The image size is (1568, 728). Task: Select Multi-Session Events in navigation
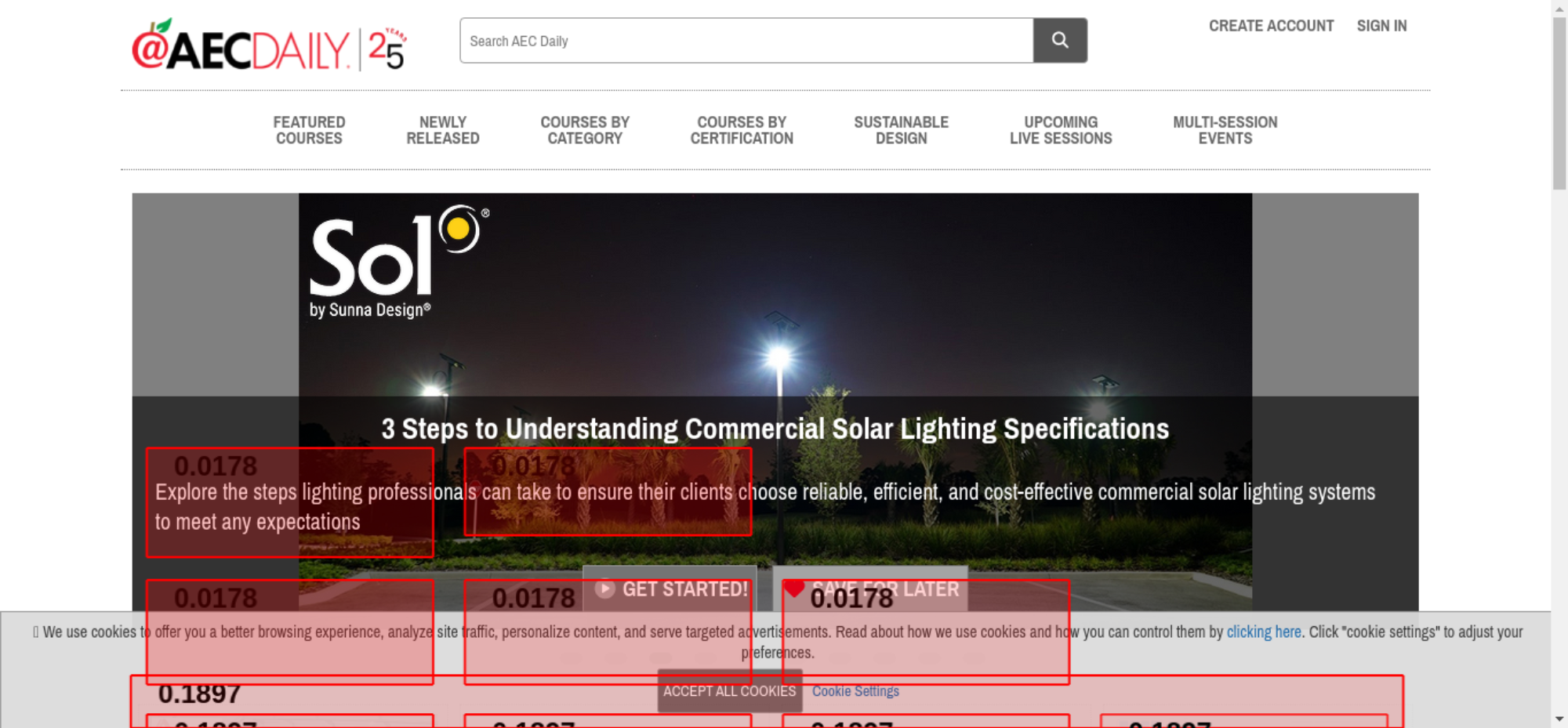coord(1225,130)
